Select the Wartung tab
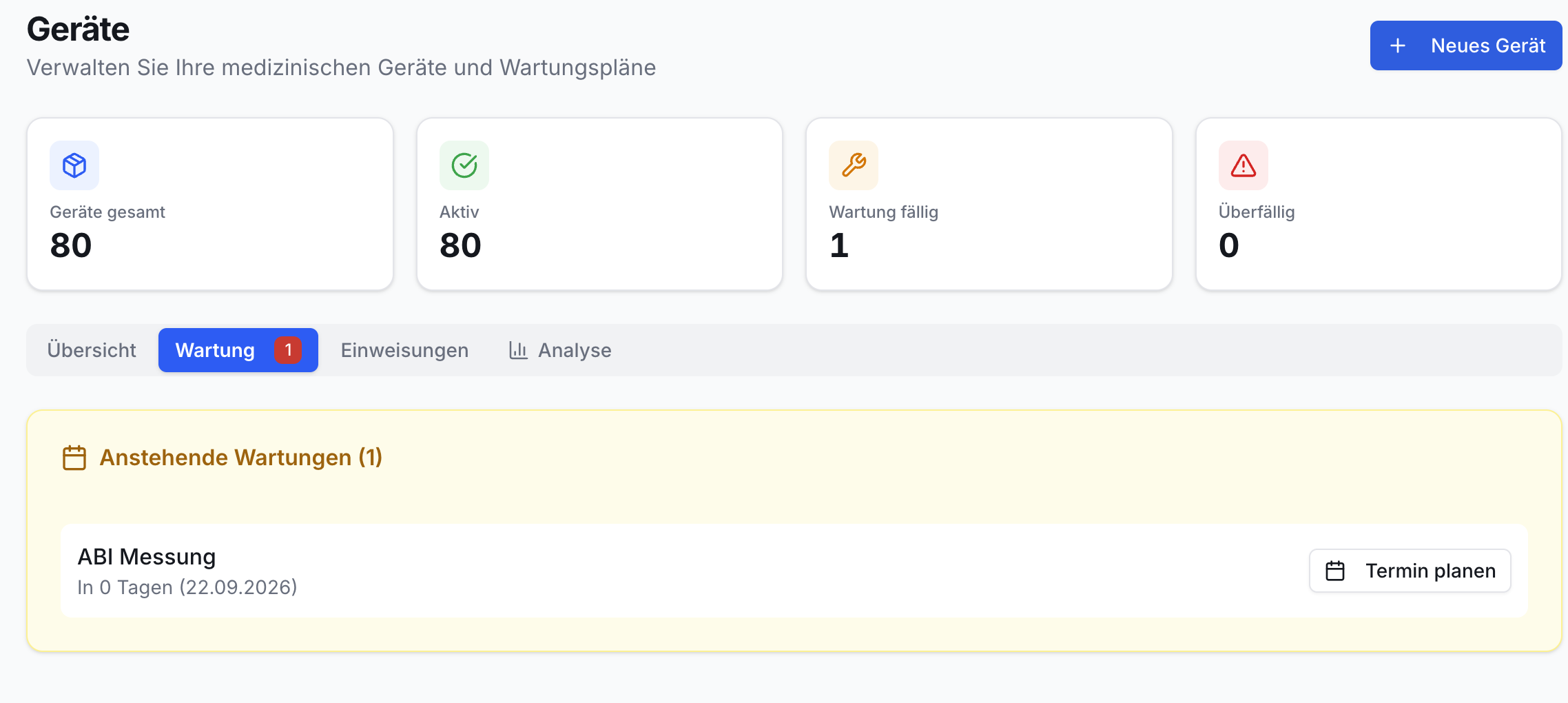The height and width of the screenshot is (703, 1568). pos(238,350)
